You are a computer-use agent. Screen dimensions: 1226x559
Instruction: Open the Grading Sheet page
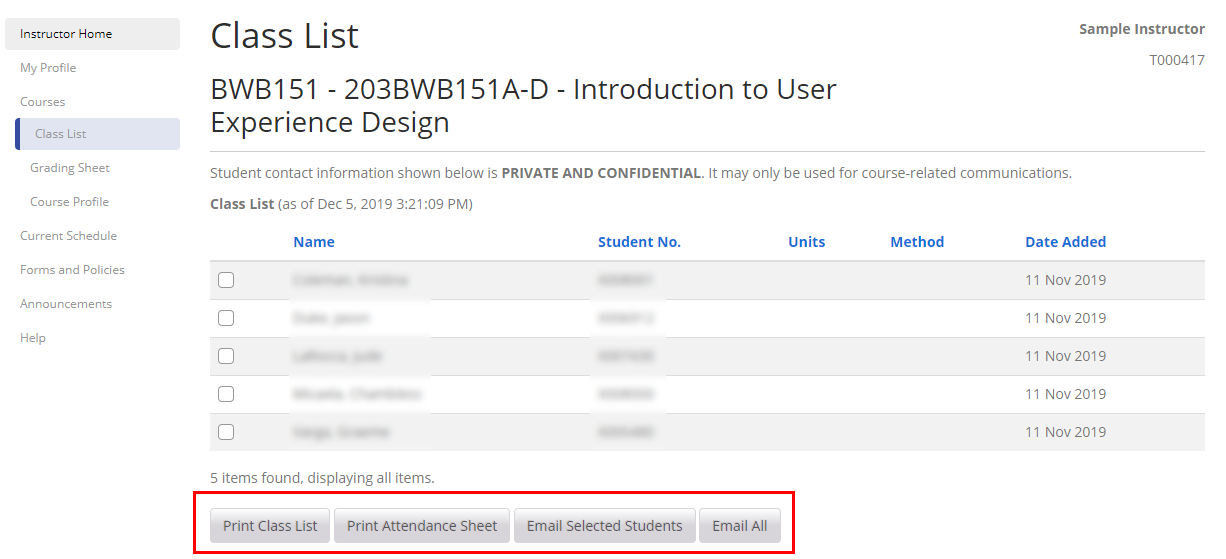[x=70, y=168]
